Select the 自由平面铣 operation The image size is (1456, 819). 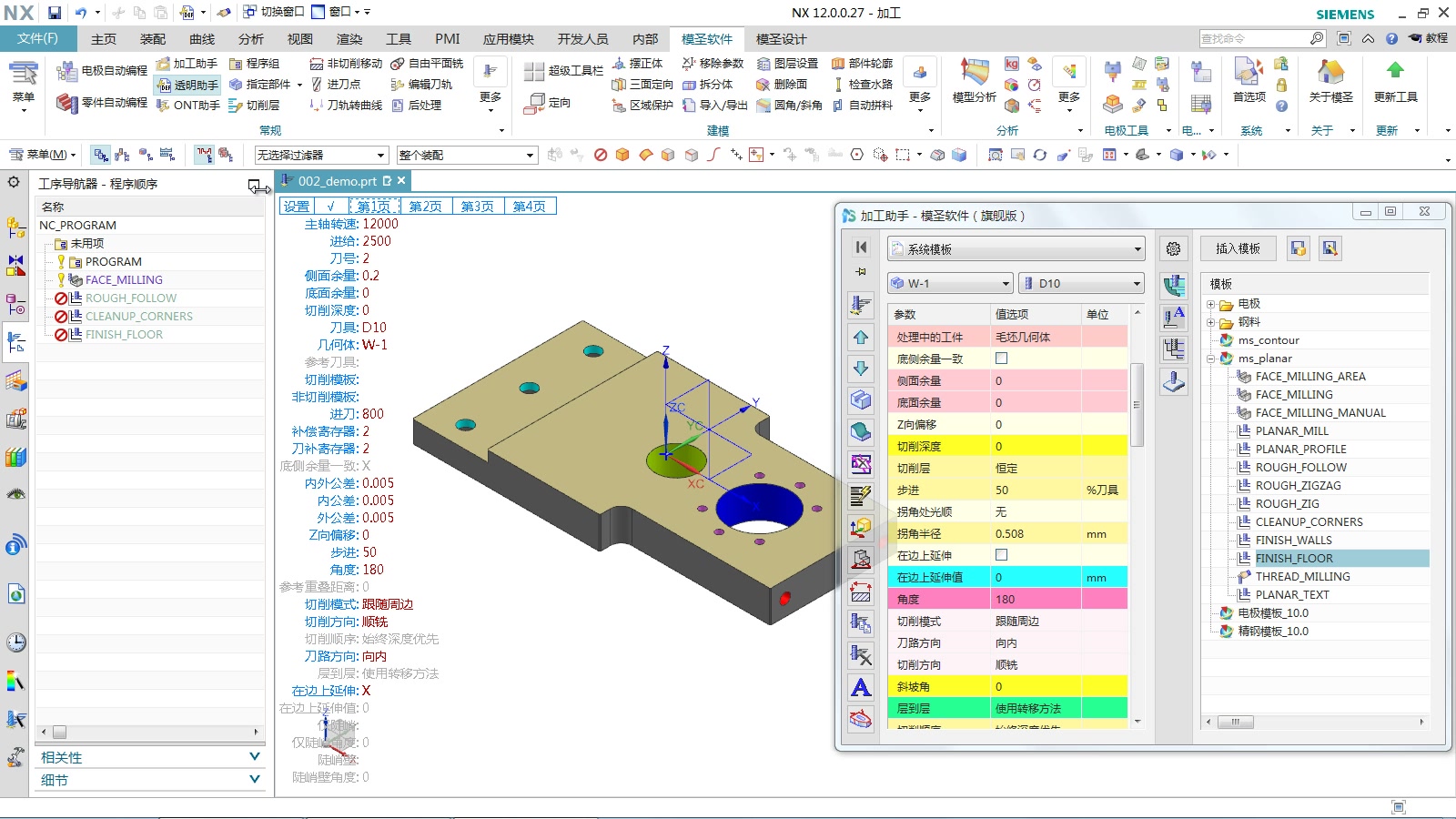pyautogui.click(x=428, y=64)
